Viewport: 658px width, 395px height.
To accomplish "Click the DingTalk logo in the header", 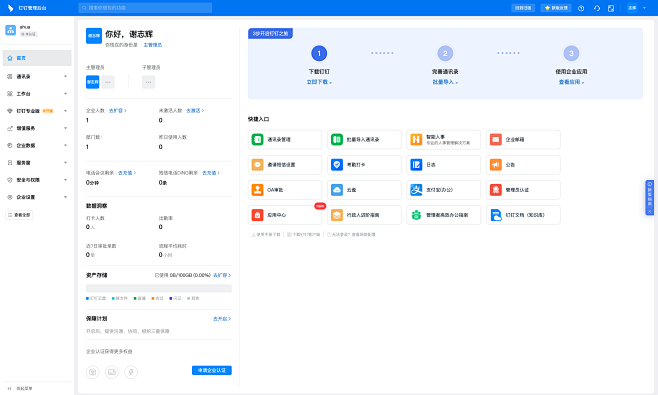I will click(10, 8).
